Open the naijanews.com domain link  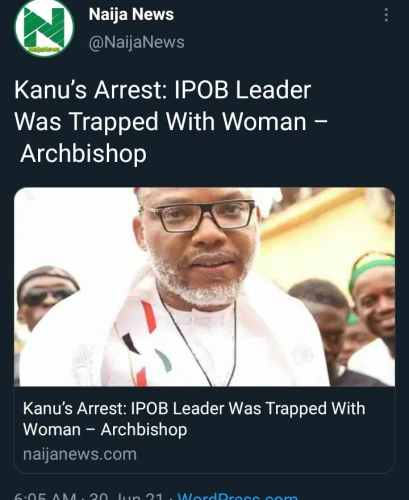(80, 454)
